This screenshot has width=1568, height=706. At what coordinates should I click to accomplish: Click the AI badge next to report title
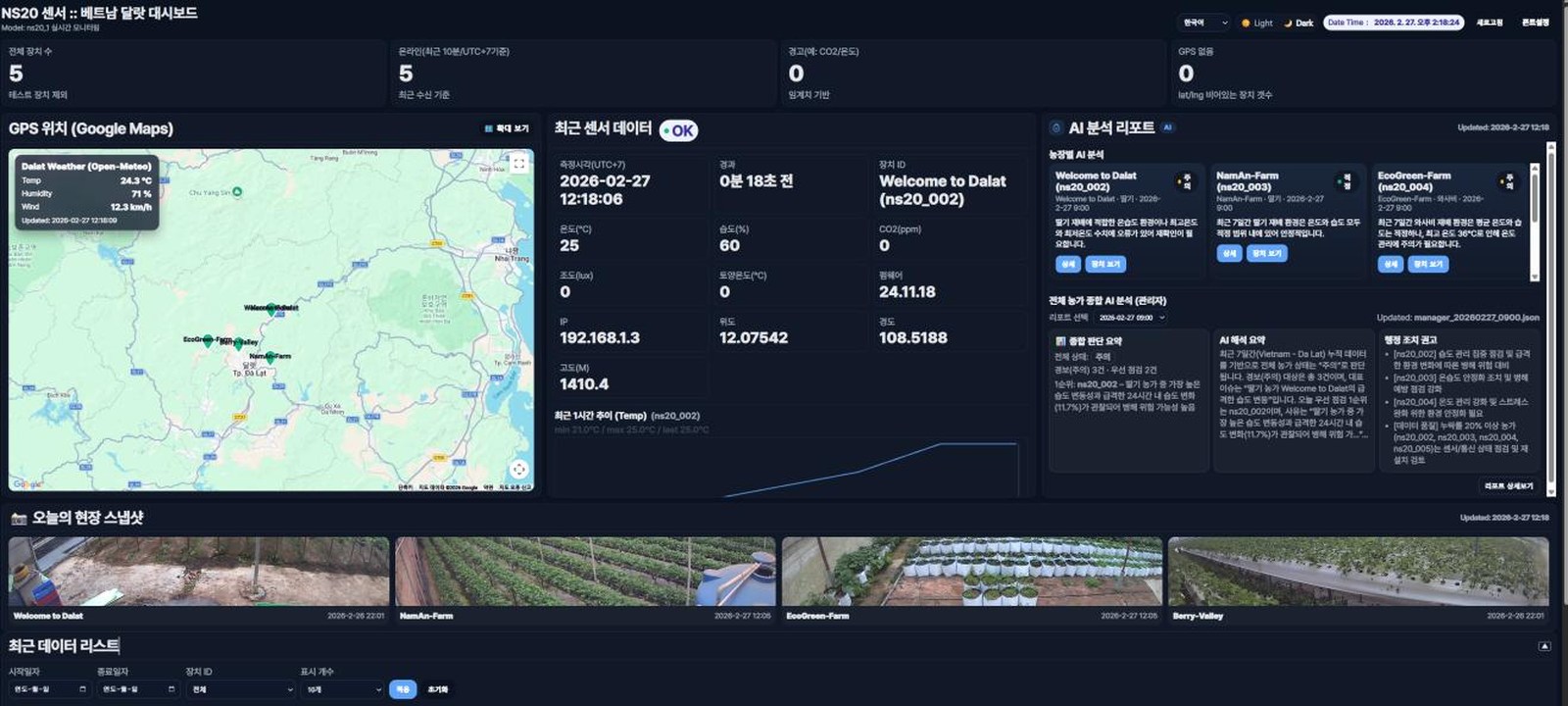click(1167, 127)
